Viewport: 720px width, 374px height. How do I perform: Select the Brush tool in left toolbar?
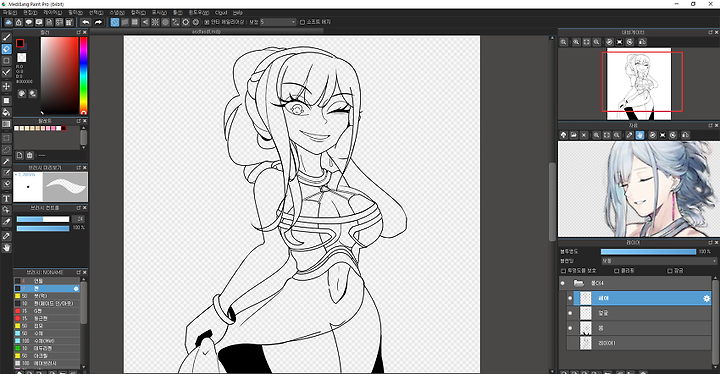[6, 37]
